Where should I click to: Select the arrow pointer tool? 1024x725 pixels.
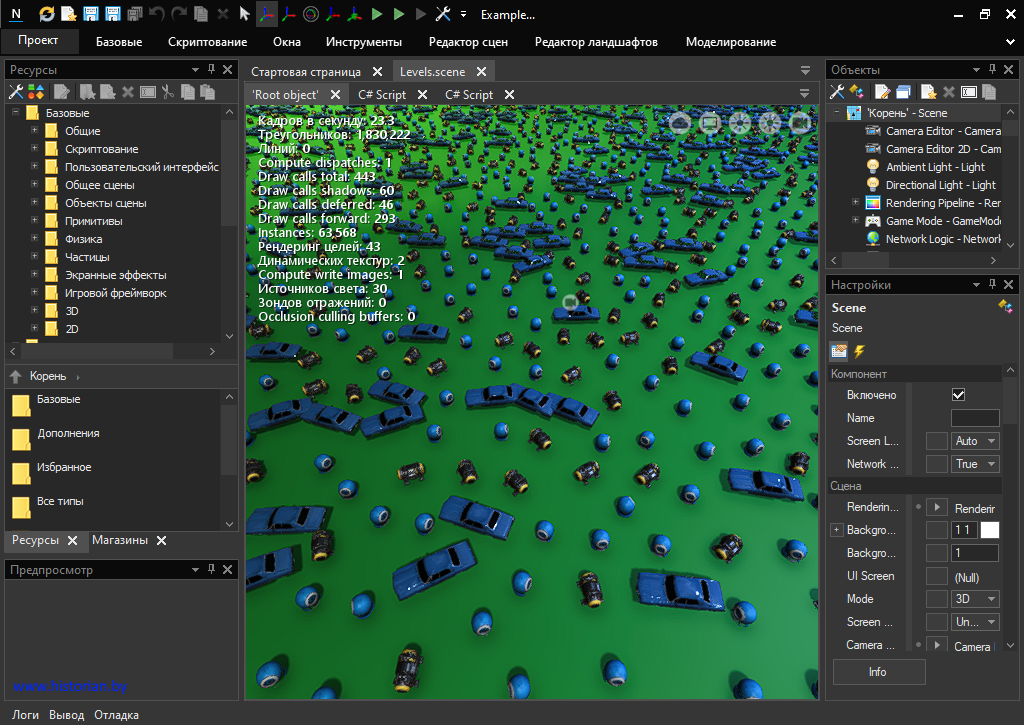(x=244, y=14)
